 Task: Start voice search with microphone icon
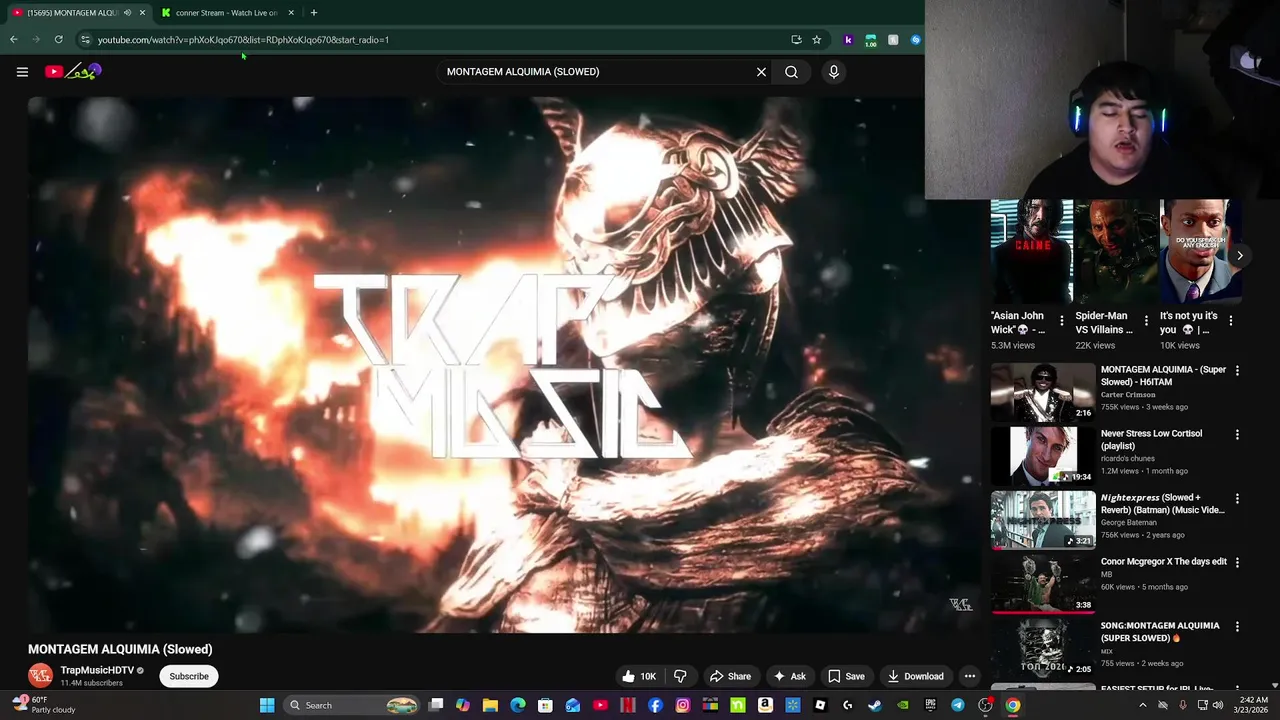point(833,72)
